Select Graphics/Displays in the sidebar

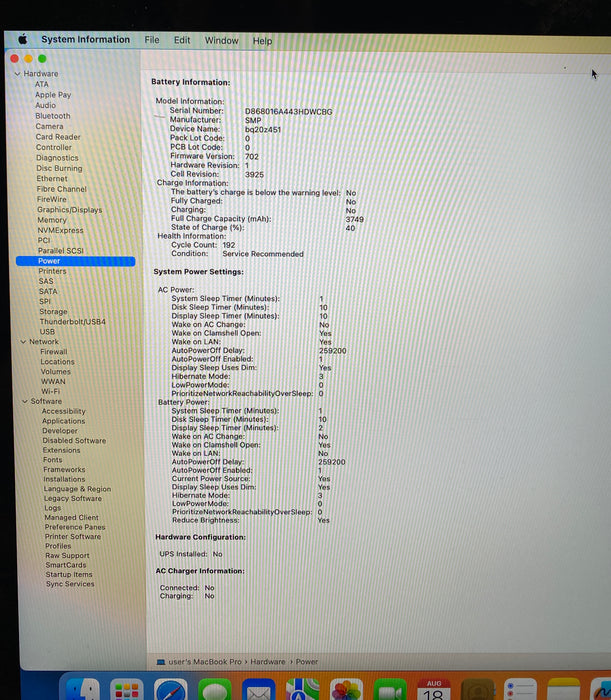[x=70, y=210]
